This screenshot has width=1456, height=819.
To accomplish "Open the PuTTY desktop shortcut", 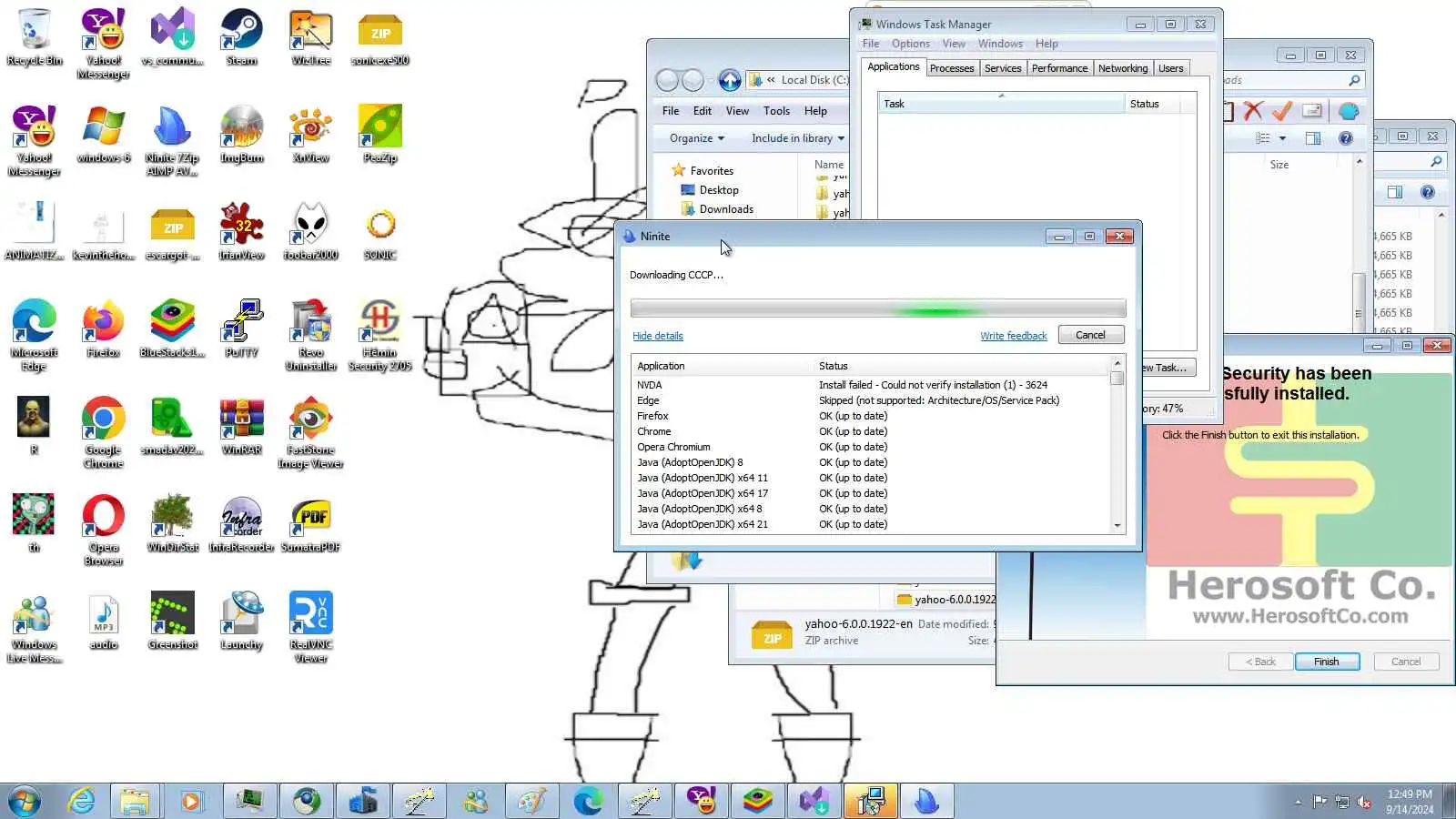I will pos(241,329).
